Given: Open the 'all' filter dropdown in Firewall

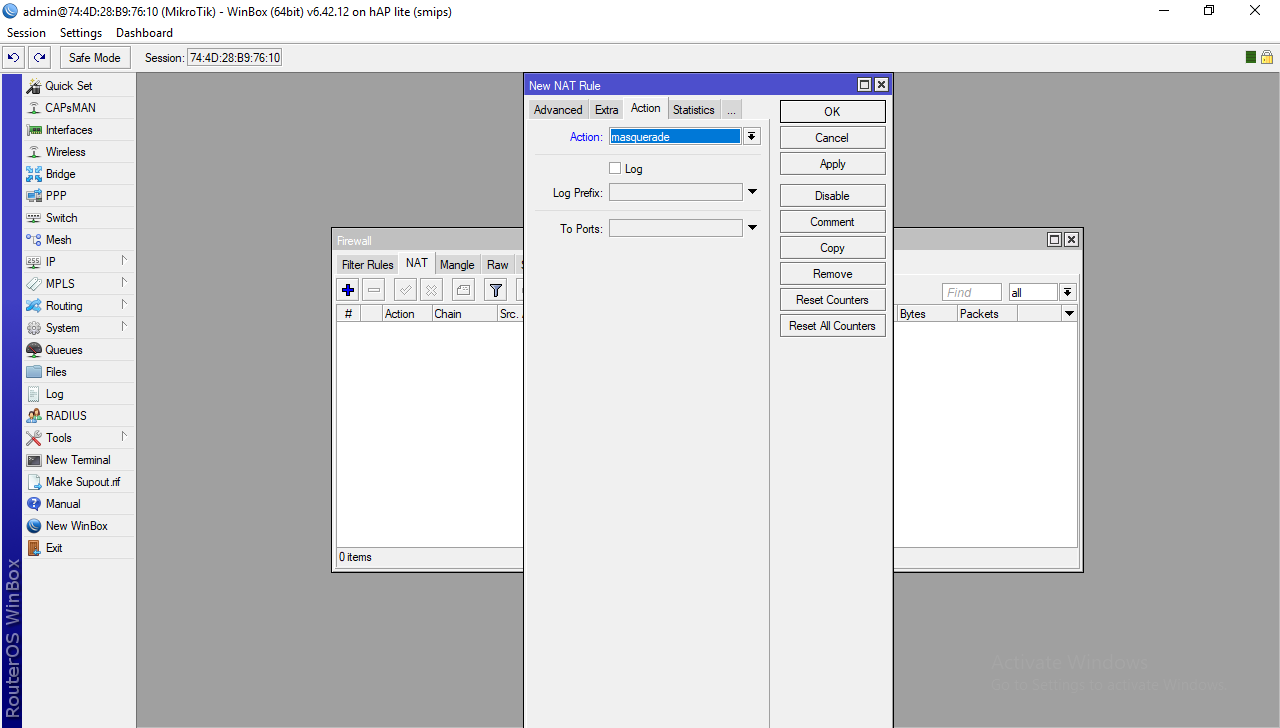Looking at the screenshot, I should [1068, 292].
